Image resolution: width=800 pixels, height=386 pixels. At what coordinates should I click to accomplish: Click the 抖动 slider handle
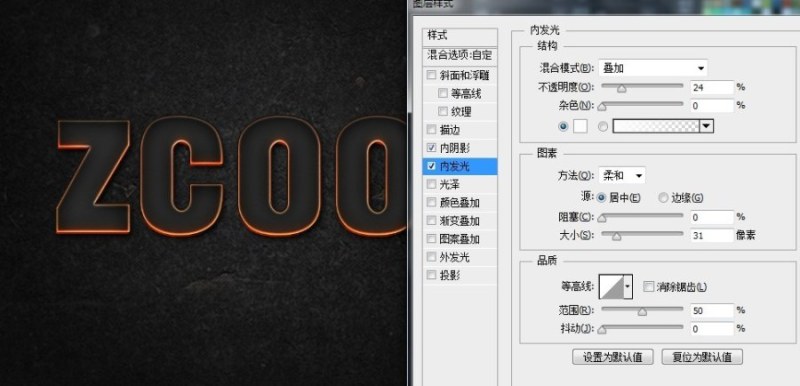click(602, 330)
